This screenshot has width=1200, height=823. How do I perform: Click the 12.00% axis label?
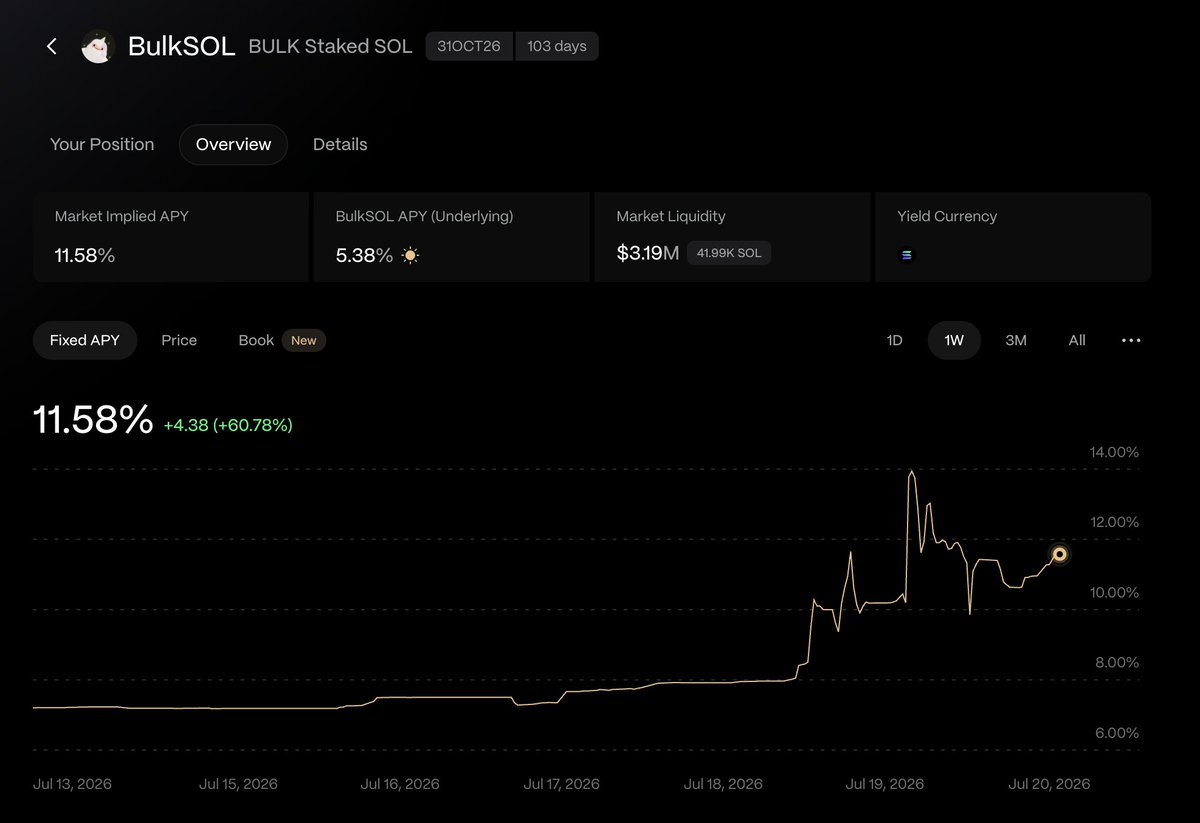1114,522
